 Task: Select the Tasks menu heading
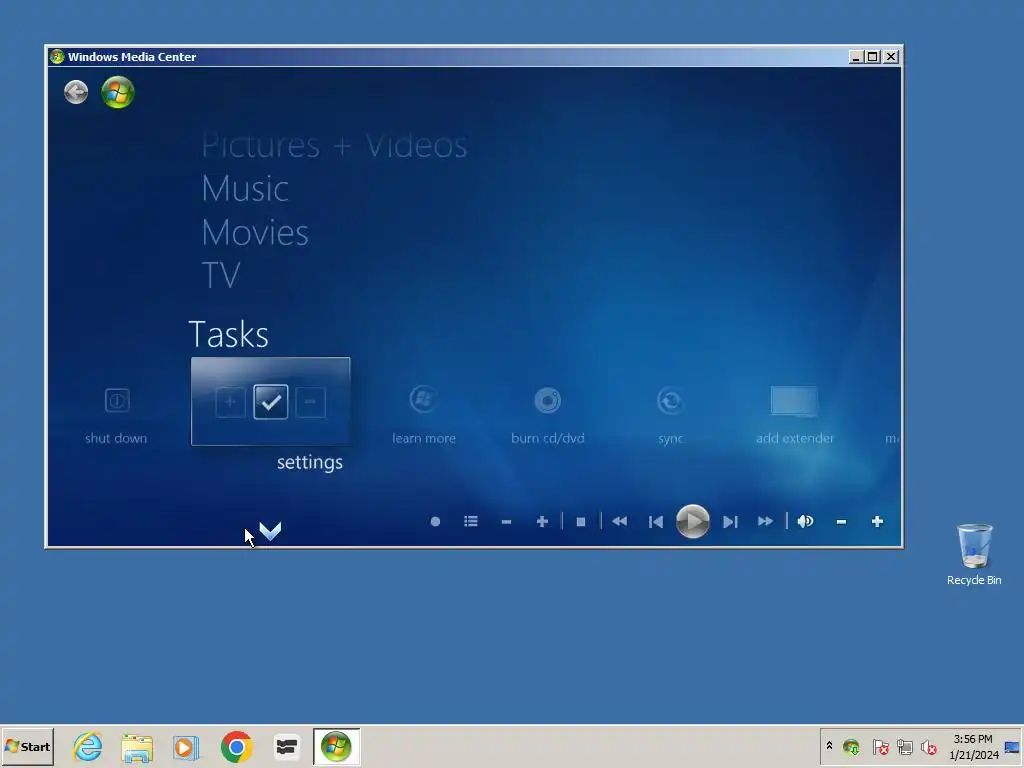point(229,334)
